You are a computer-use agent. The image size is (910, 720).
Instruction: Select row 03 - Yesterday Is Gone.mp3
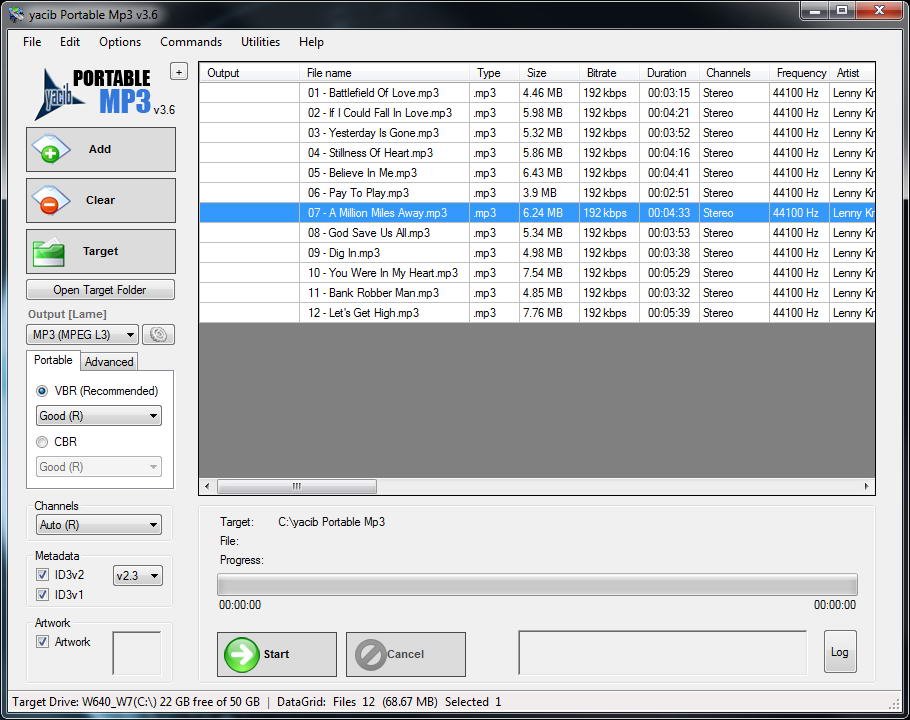click(x=537, y=133)
